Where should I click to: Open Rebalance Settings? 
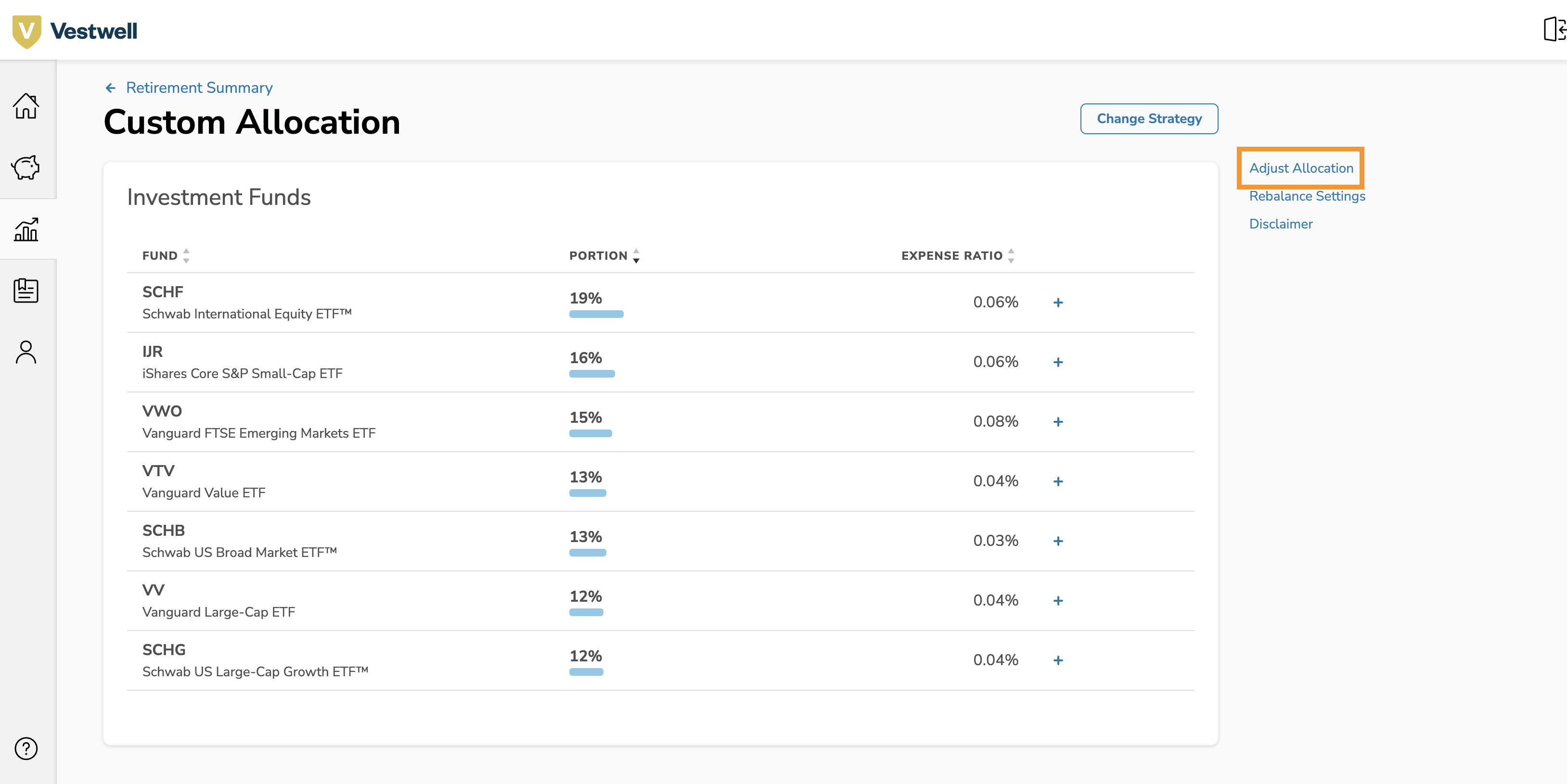click(1307, 196)
